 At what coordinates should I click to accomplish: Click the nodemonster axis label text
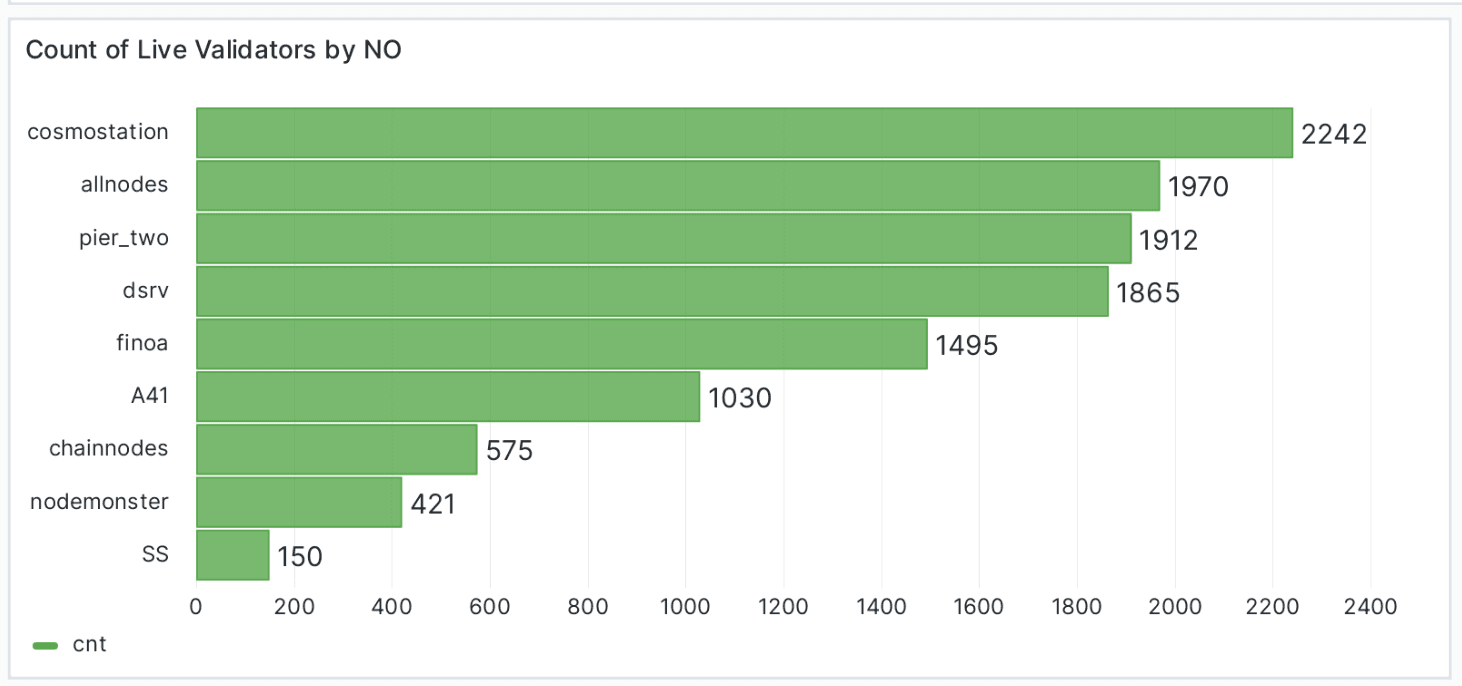coord(99,502)
